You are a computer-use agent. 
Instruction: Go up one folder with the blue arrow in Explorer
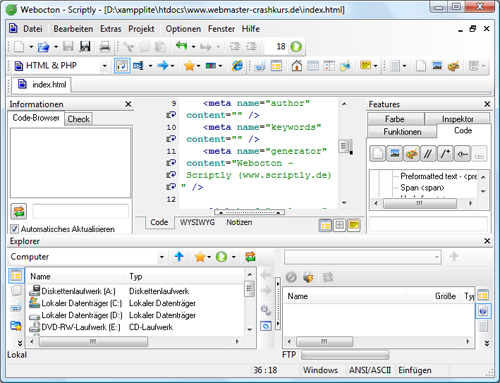pos(179,257)
